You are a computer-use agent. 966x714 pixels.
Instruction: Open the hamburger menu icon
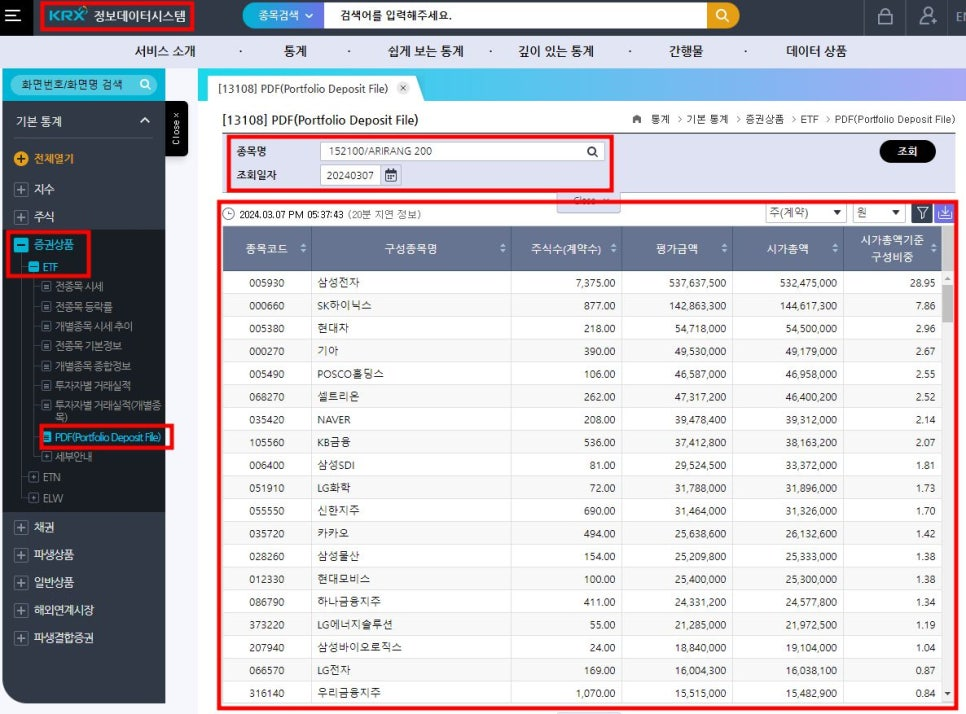[x=13, y=15]
